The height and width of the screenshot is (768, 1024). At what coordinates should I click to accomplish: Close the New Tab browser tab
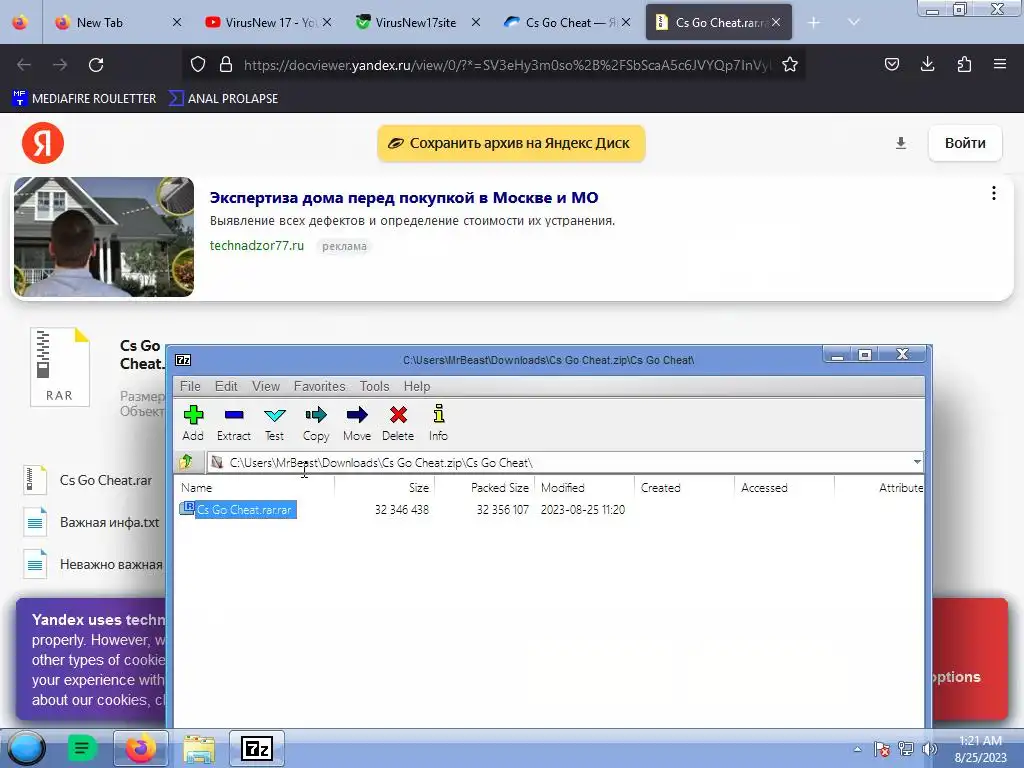[x=177, y=22]
